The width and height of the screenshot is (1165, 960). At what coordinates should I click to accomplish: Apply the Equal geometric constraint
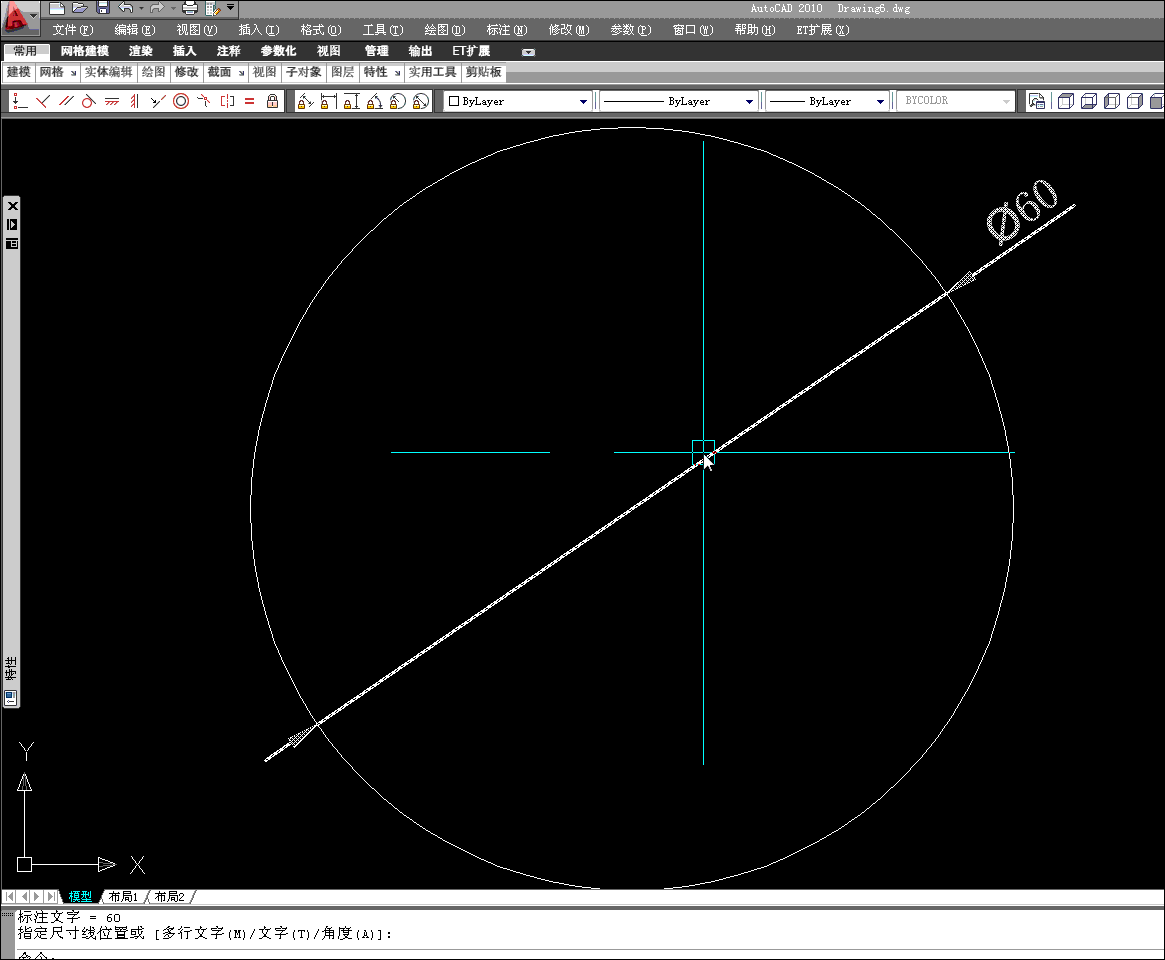click(250, 101)
